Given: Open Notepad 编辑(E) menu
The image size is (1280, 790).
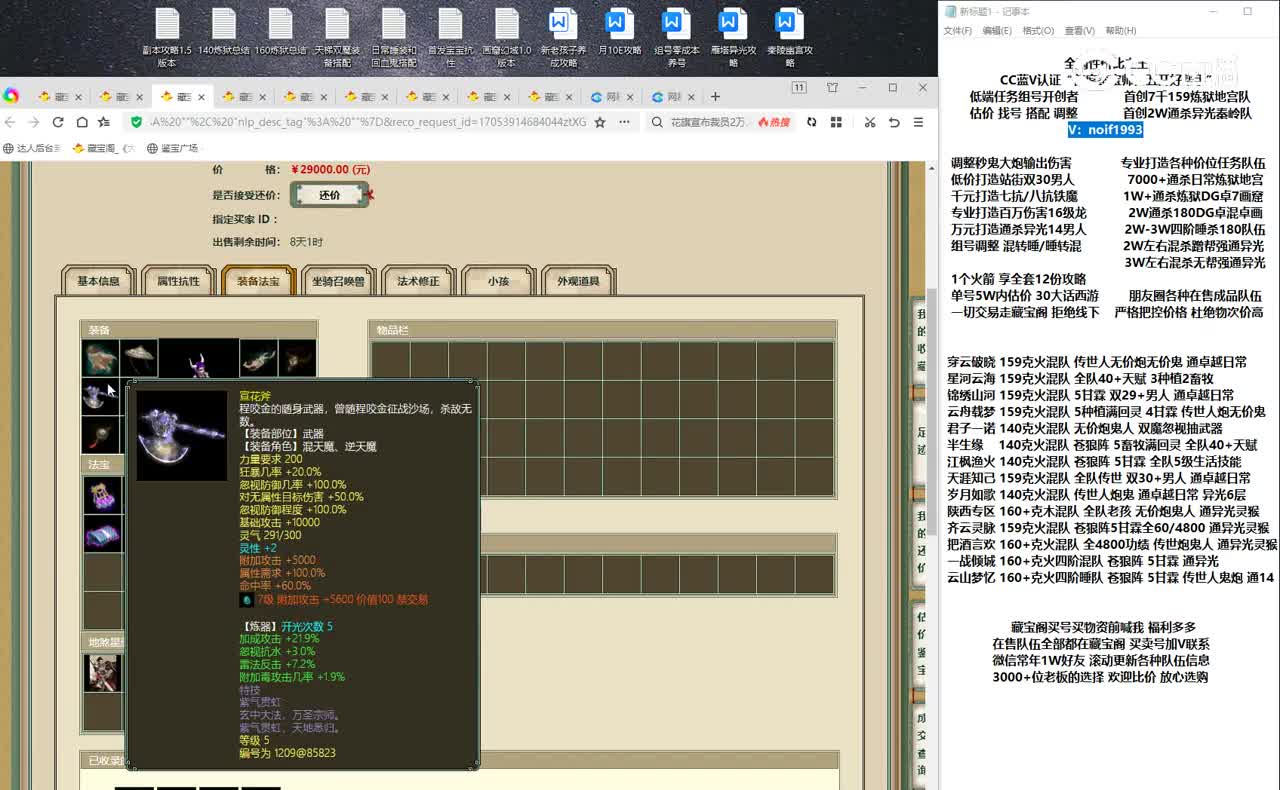Looking at the screenshot, I should [x=997, y=31].
